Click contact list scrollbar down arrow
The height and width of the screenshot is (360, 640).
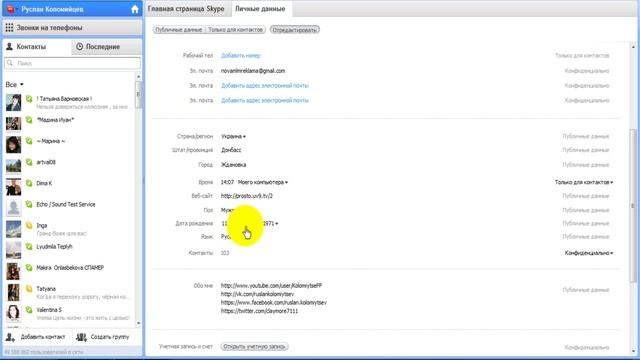click(138, 323)
